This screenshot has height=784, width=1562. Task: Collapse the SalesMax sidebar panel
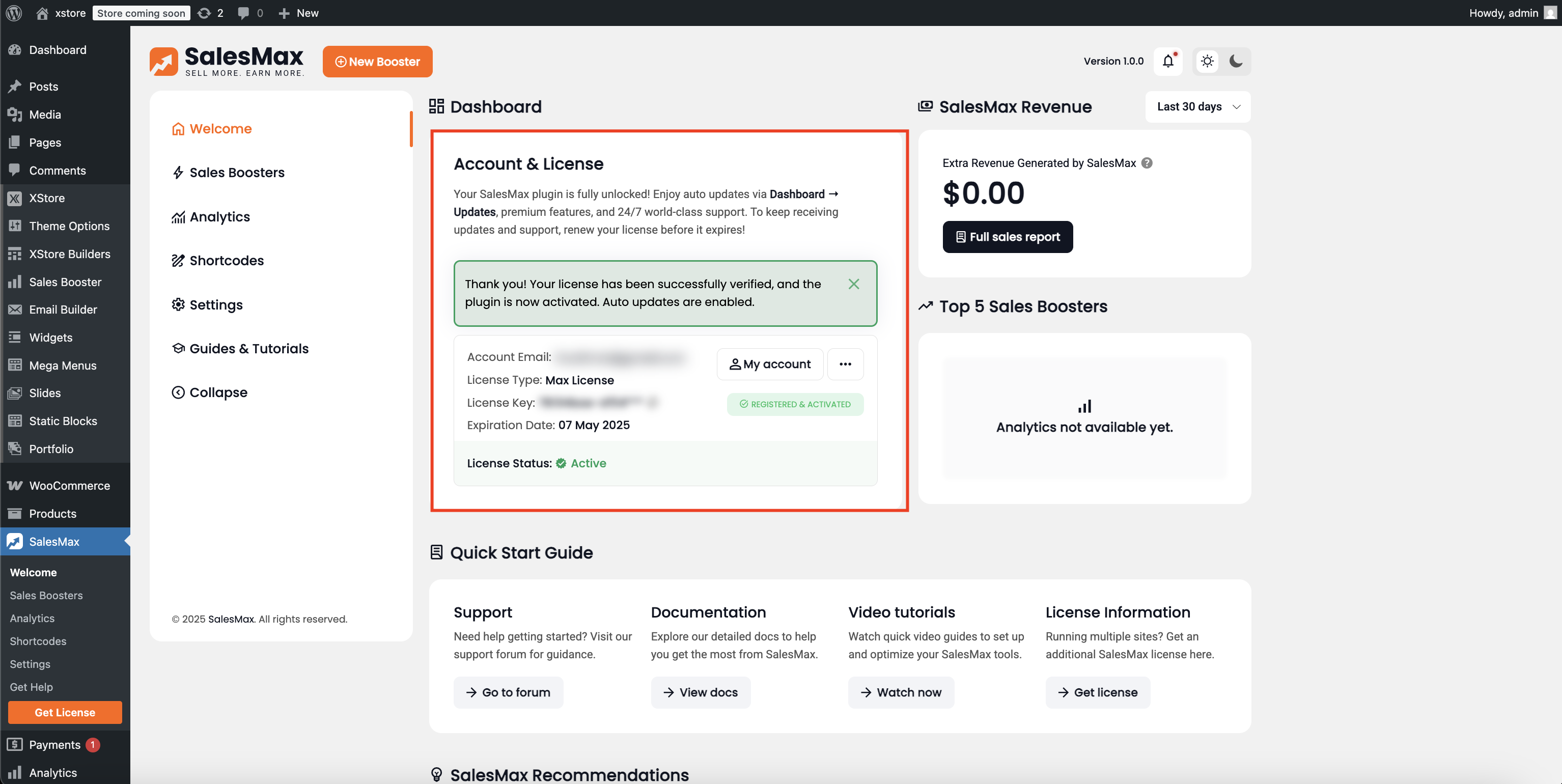[x=210, y=393]
